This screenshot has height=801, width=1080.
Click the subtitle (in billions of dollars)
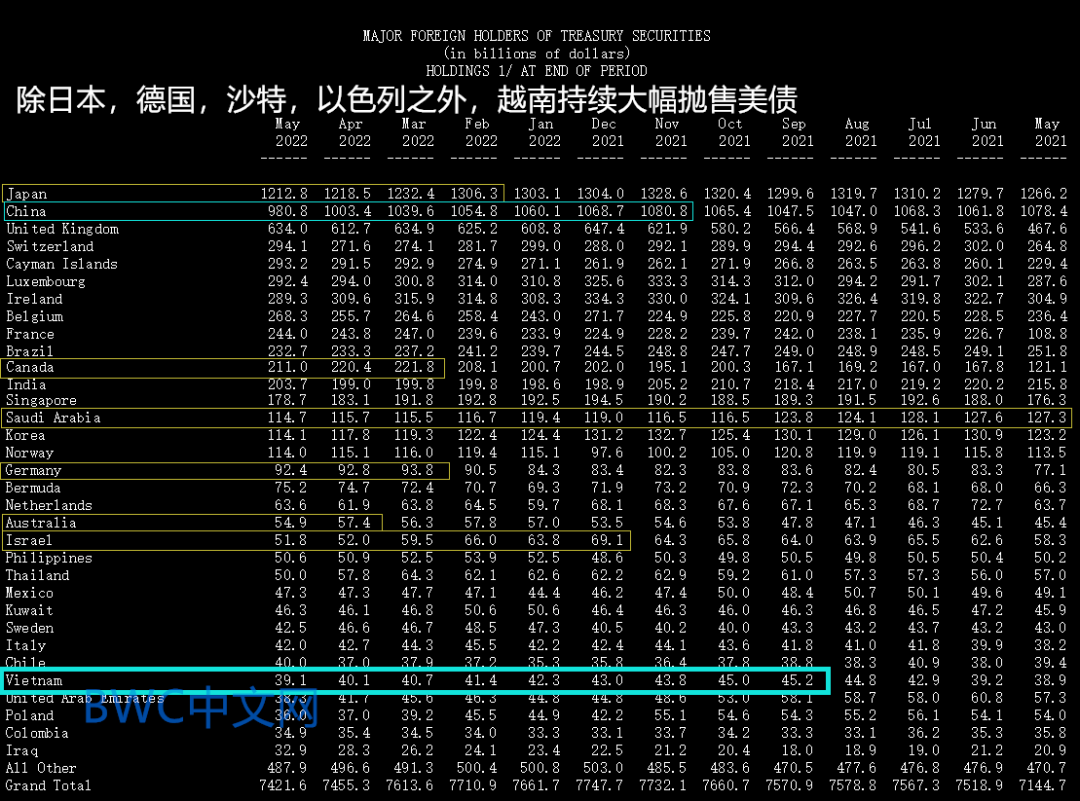click(x=537, y=54)
